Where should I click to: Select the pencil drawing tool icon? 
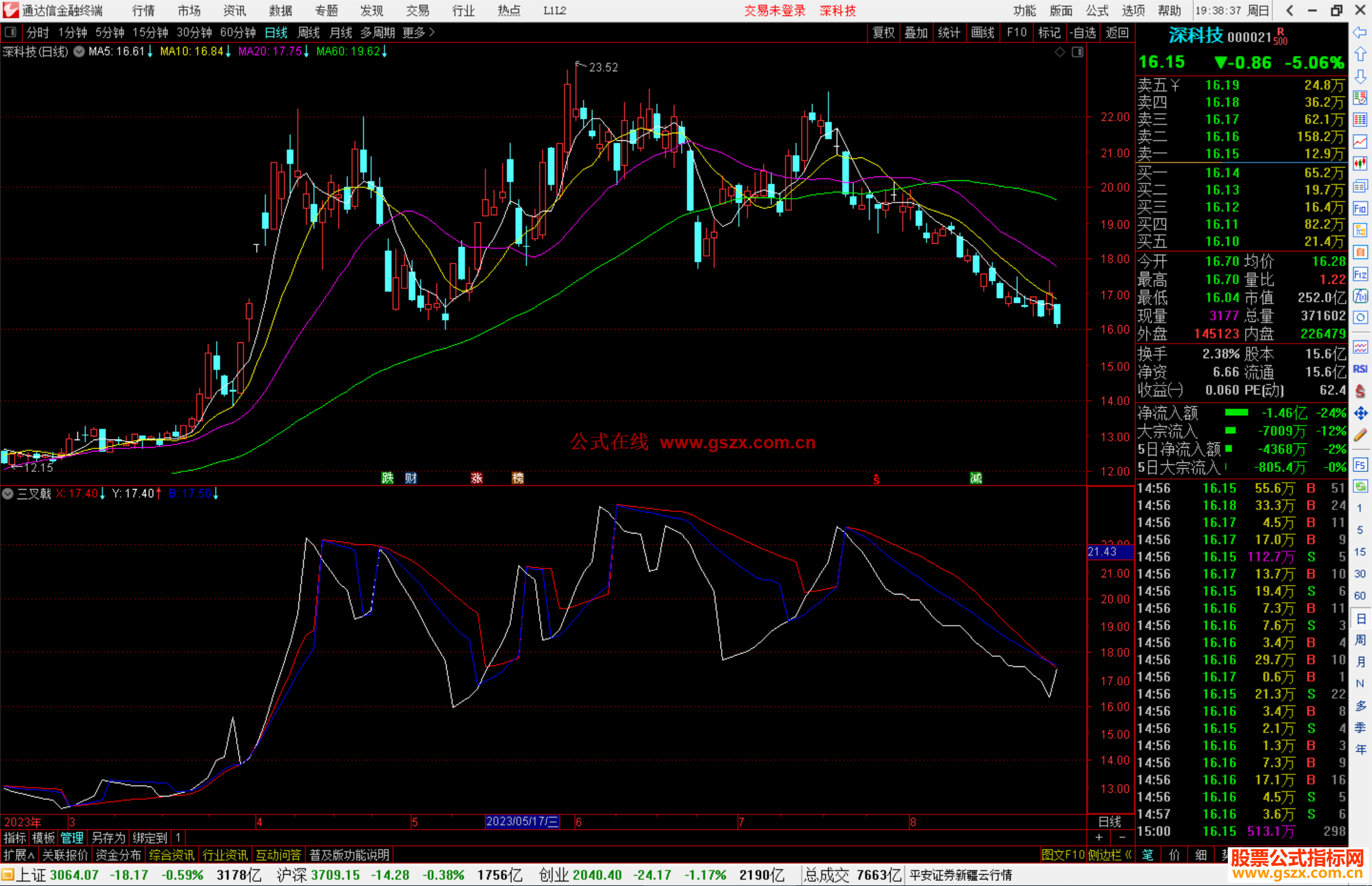click(1360, 436)
